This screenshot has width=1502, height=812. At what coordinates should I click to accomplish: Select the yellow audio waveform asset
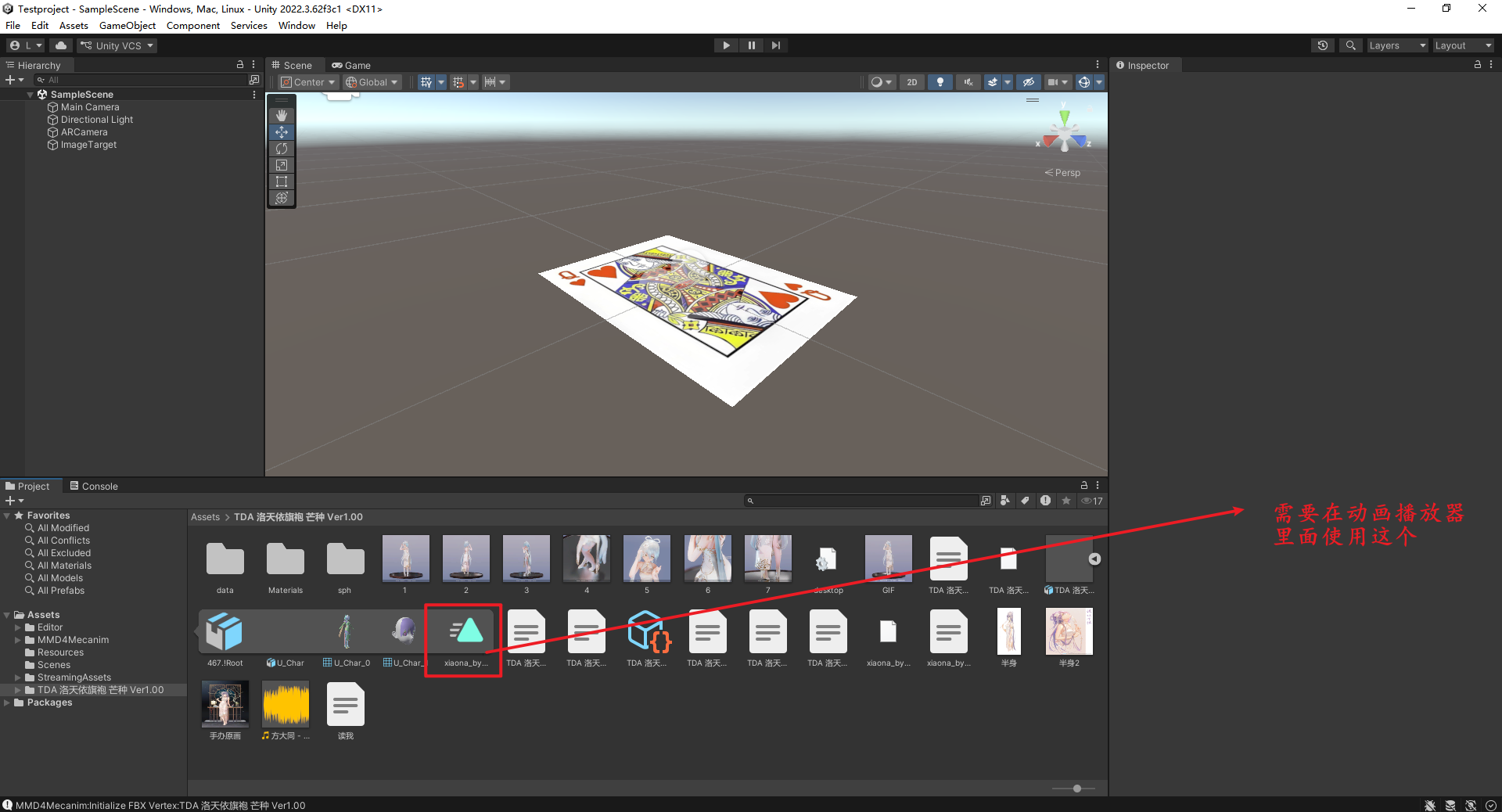(286, 710)
